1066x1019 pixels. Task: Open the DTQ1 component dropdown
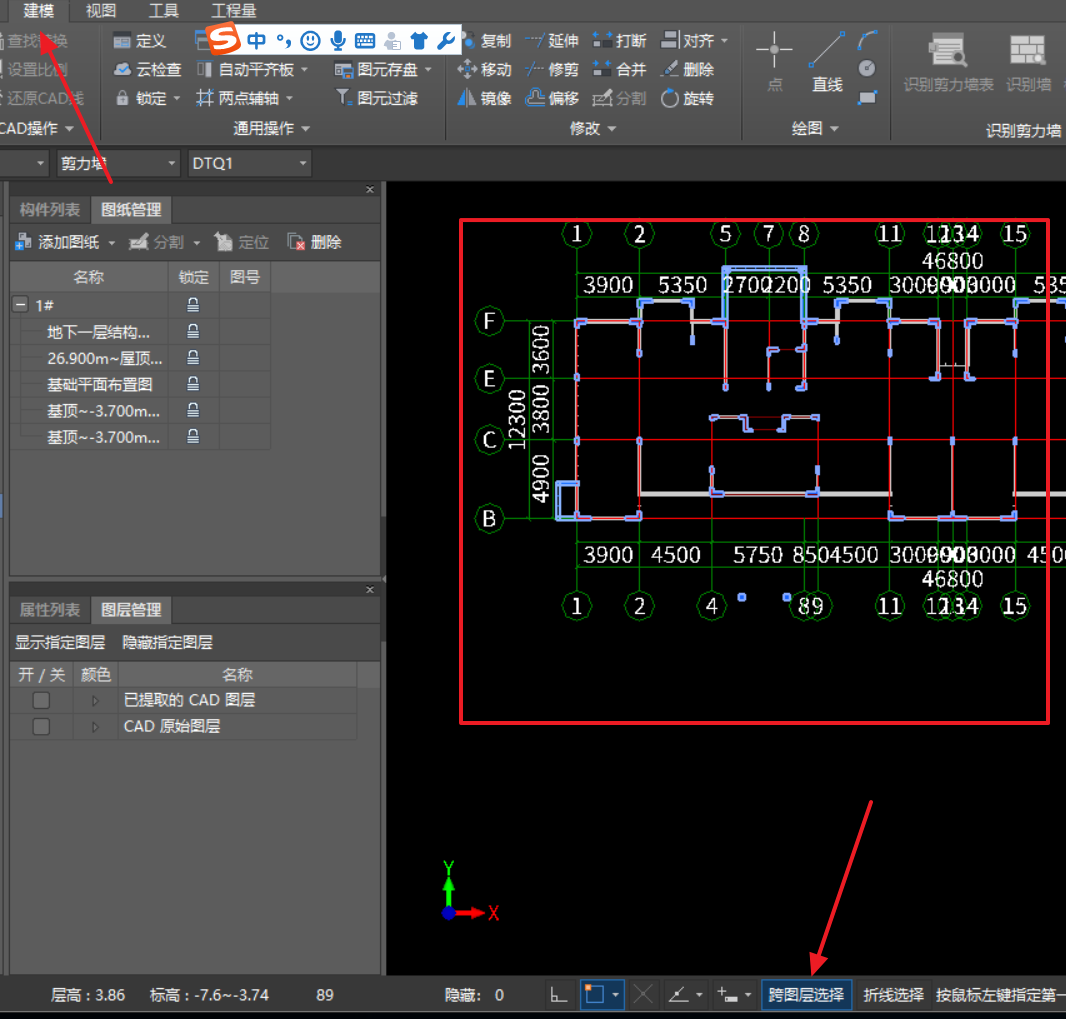pos(249,163)
